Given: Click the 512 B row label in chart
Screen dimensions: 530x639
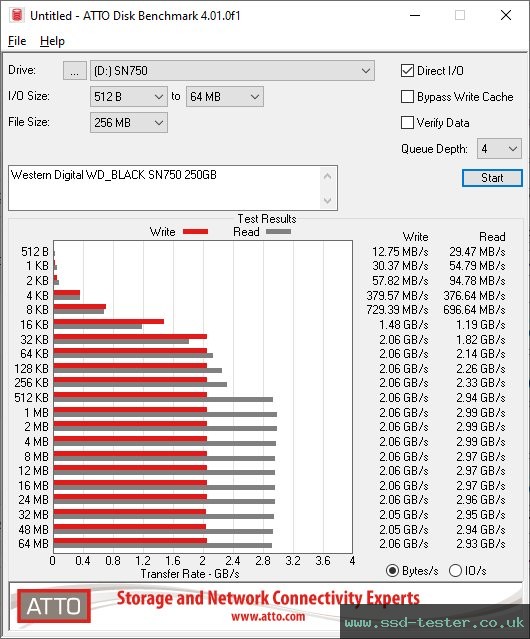Looking at the screenshot, I should click(x=35, y=252).
